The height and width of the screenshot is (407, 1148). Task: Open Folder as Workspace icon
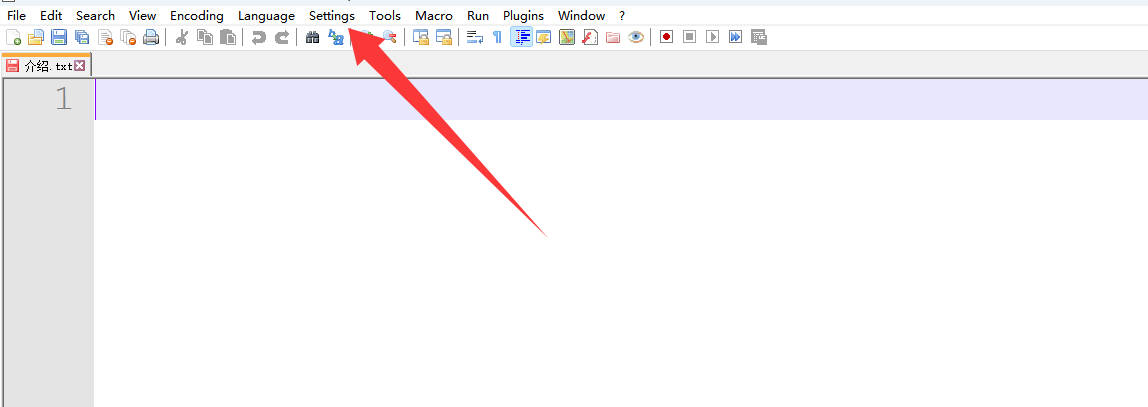[x=613, y=37]
